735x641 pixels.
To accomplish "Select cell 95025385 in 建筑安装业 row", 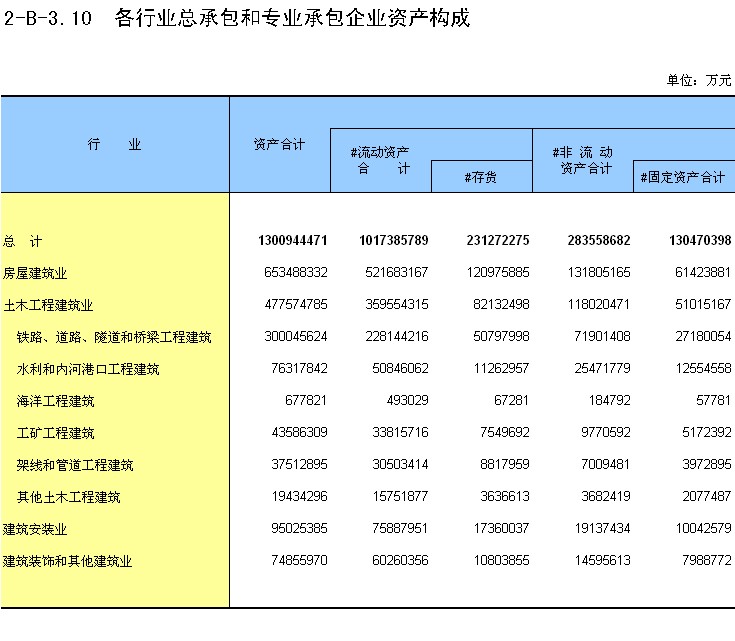I will (299, 528).
